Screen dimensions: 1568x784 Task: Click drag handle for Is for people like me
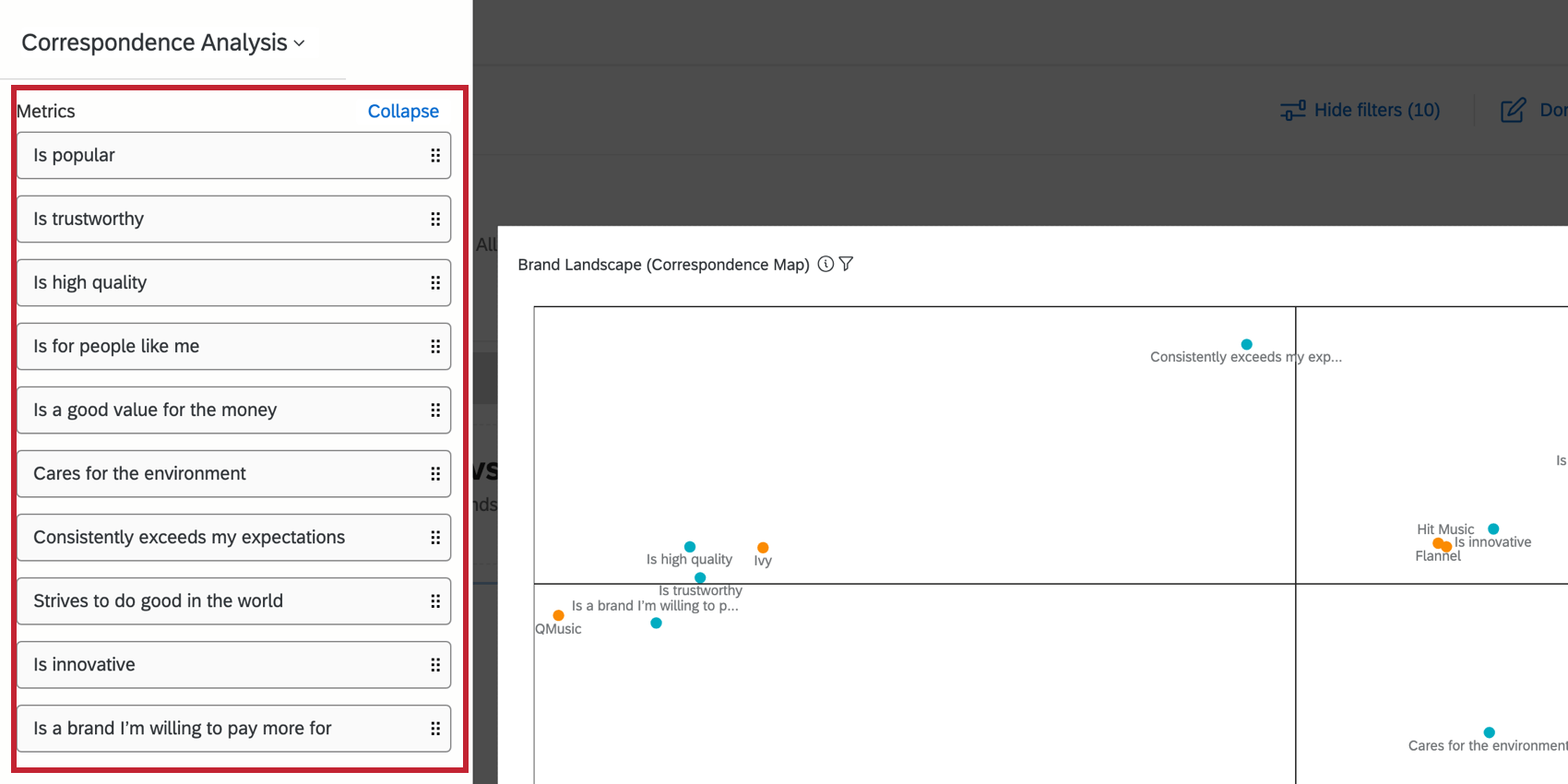(435, 347)
